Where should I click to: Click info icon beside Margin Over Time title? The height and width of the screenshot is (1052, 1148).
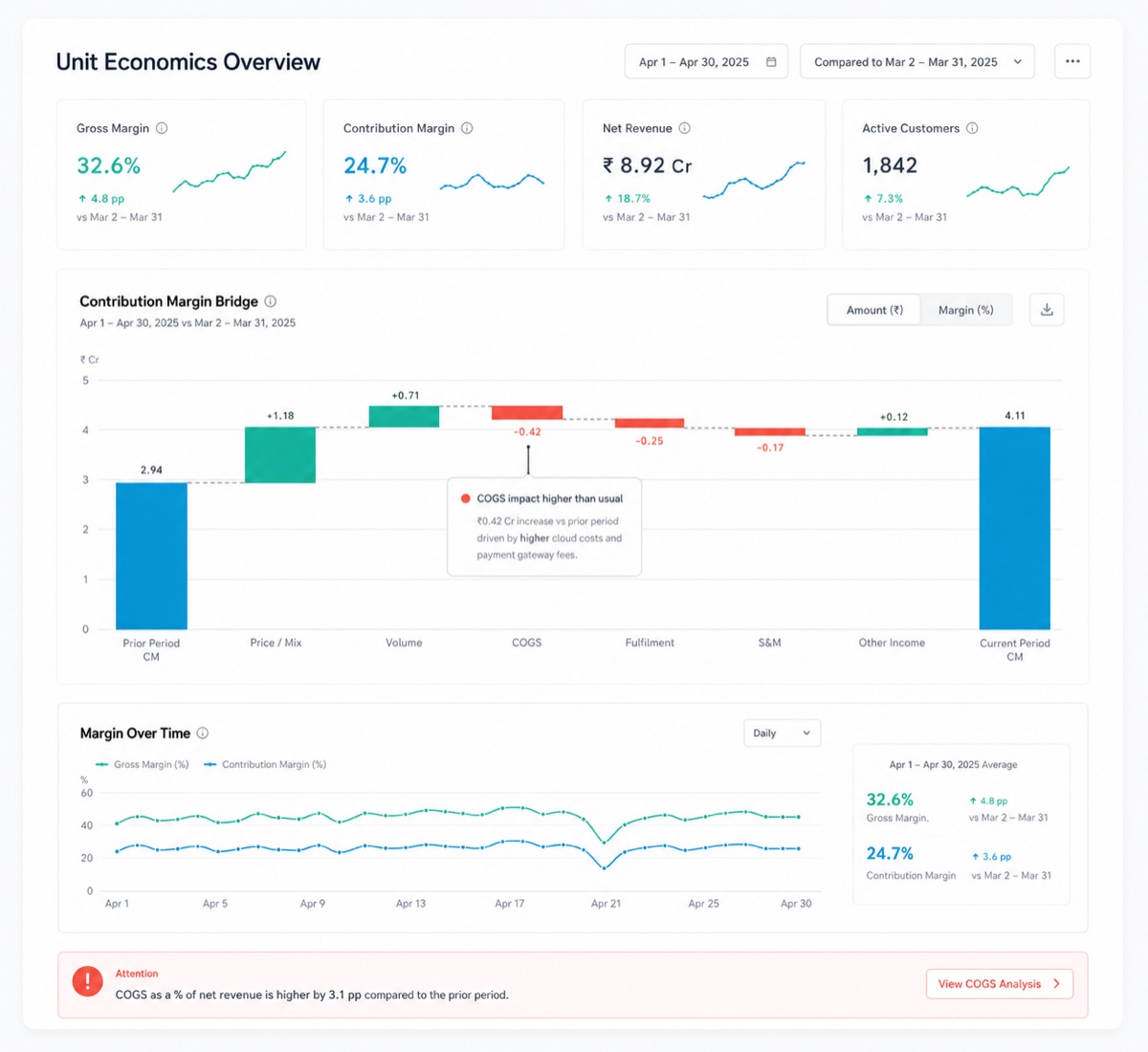coord(203,734)
